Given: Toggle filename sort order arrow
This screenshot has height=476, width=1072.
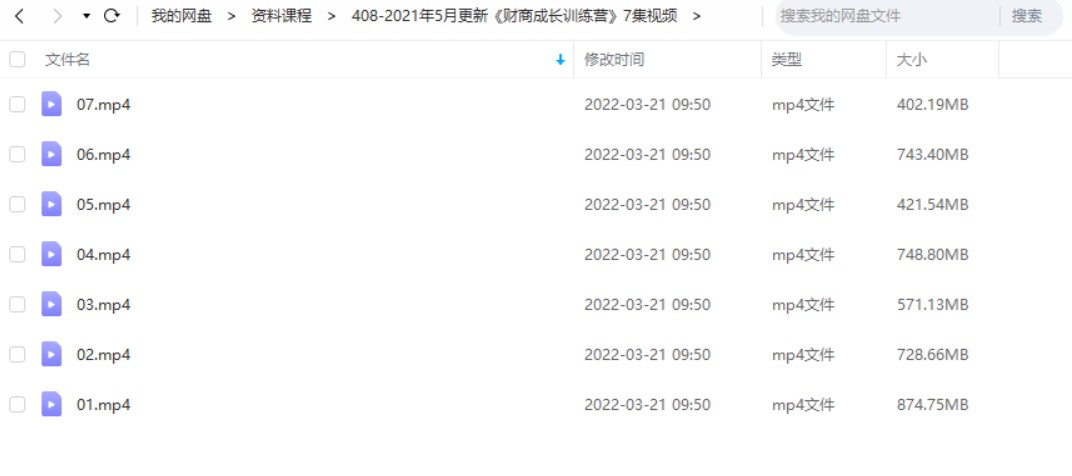Looking at the screenshot, I should pos(561,60).
